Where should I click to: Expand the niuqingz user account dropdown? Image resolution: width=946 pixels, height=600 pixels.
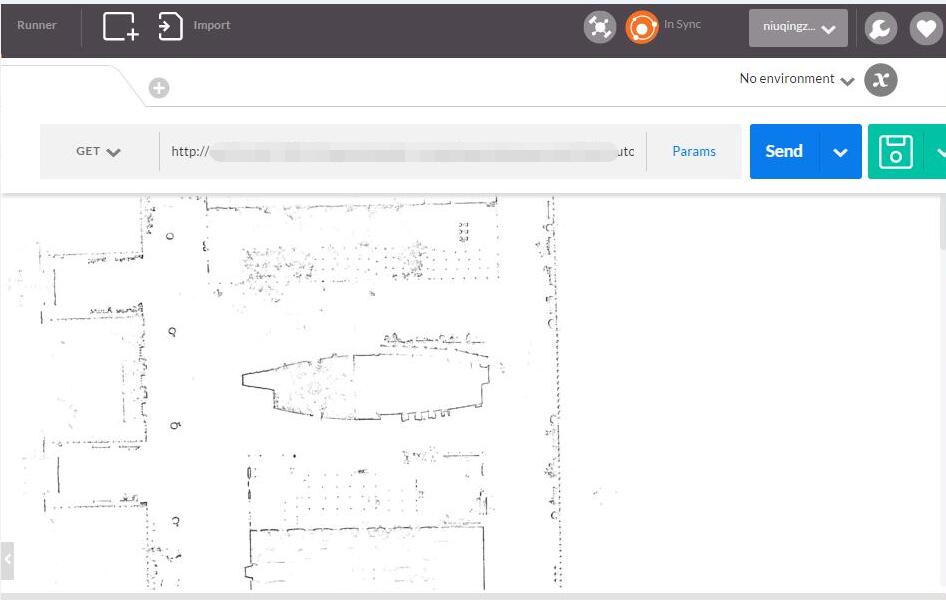coord(798,29)
